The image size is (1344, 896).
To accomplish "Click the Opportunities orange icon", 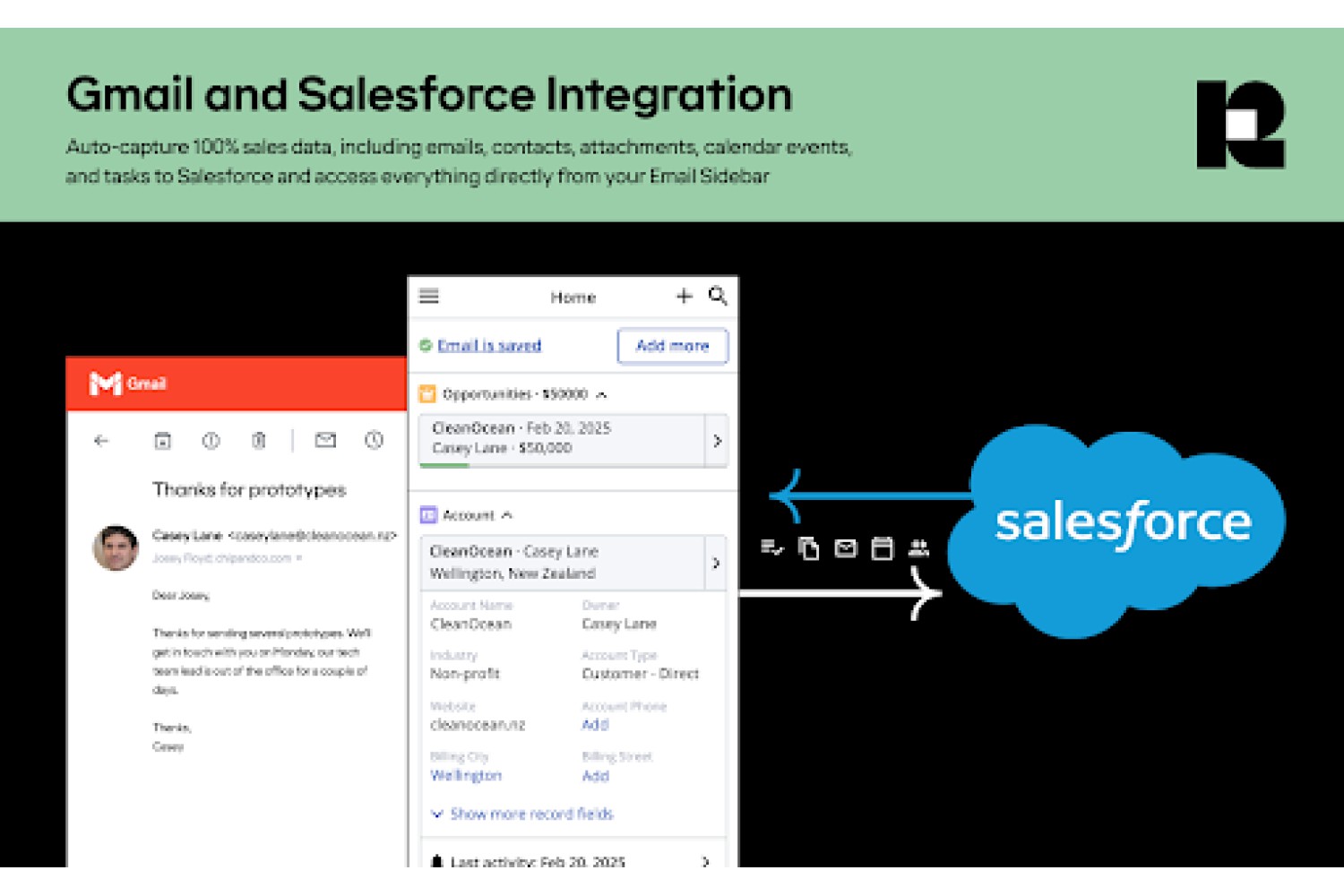I will [427, 393].
